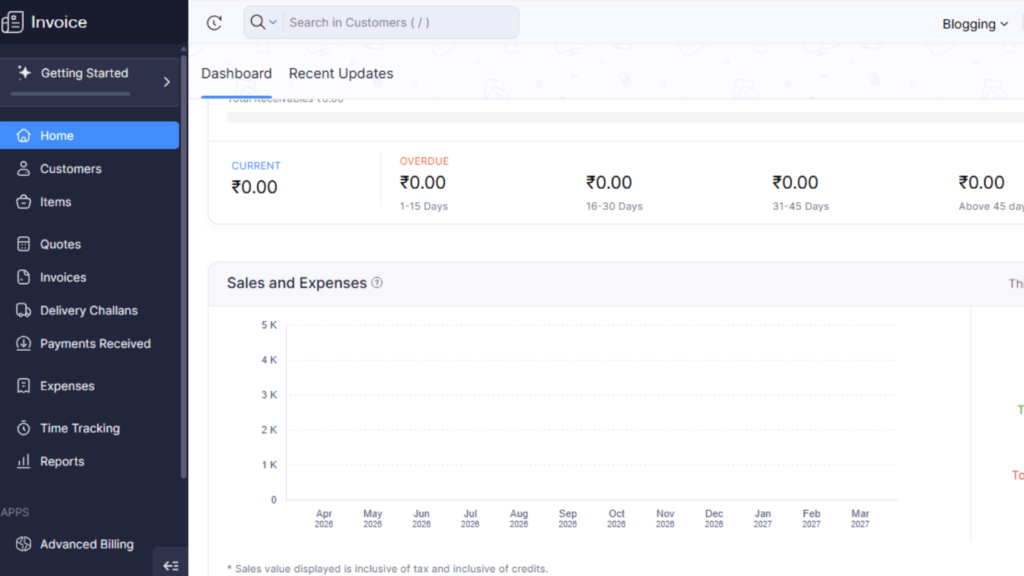This screenshot has width=1024, height=576.
Task: Open Delivery Challans
Action: 89,310
